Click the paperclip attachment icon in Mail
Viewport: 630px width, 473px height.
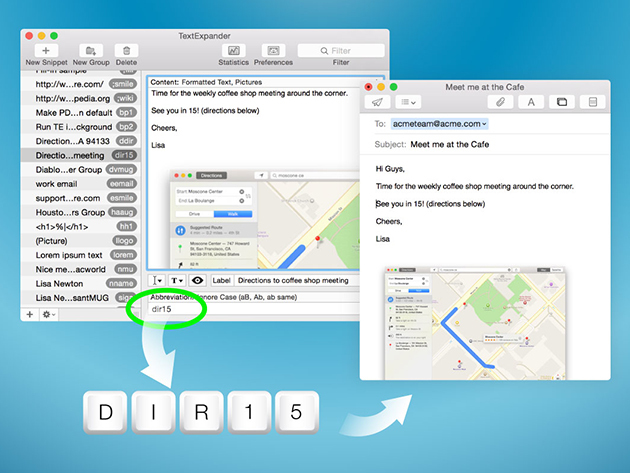click(x=499, y=102)
